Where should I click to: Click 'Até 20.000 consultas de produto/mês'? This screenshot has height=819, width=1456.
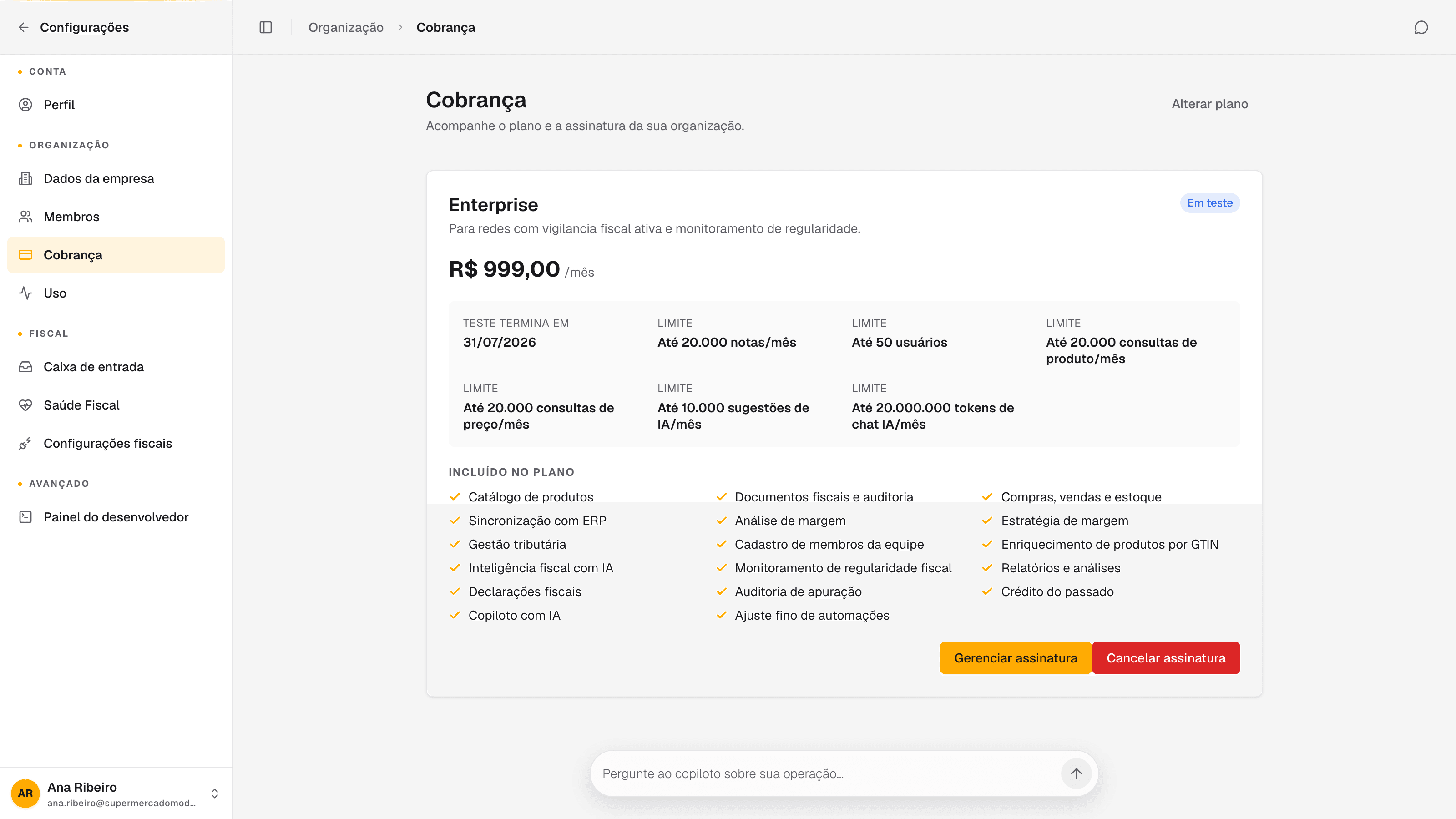click(1122, 350)
